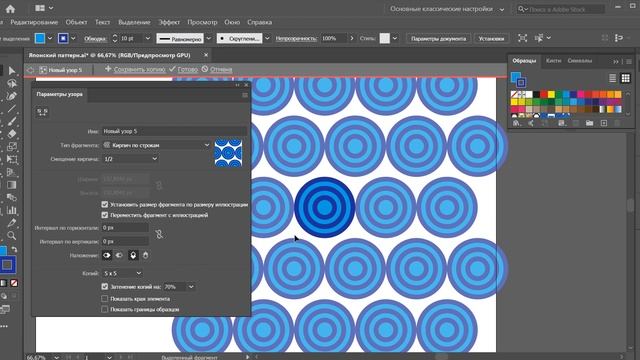Open the Объект menu
640x360 pixels.
[76, 22]
